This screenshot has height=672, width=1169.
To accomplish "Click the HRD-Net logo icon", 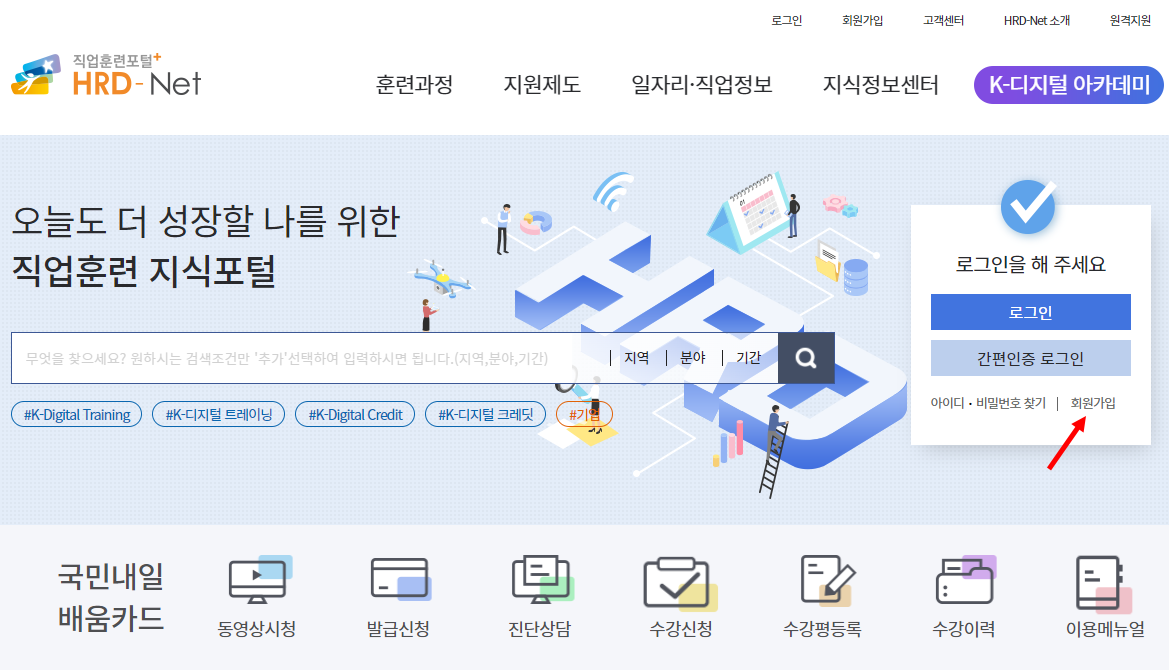I will tap(36, 75).
